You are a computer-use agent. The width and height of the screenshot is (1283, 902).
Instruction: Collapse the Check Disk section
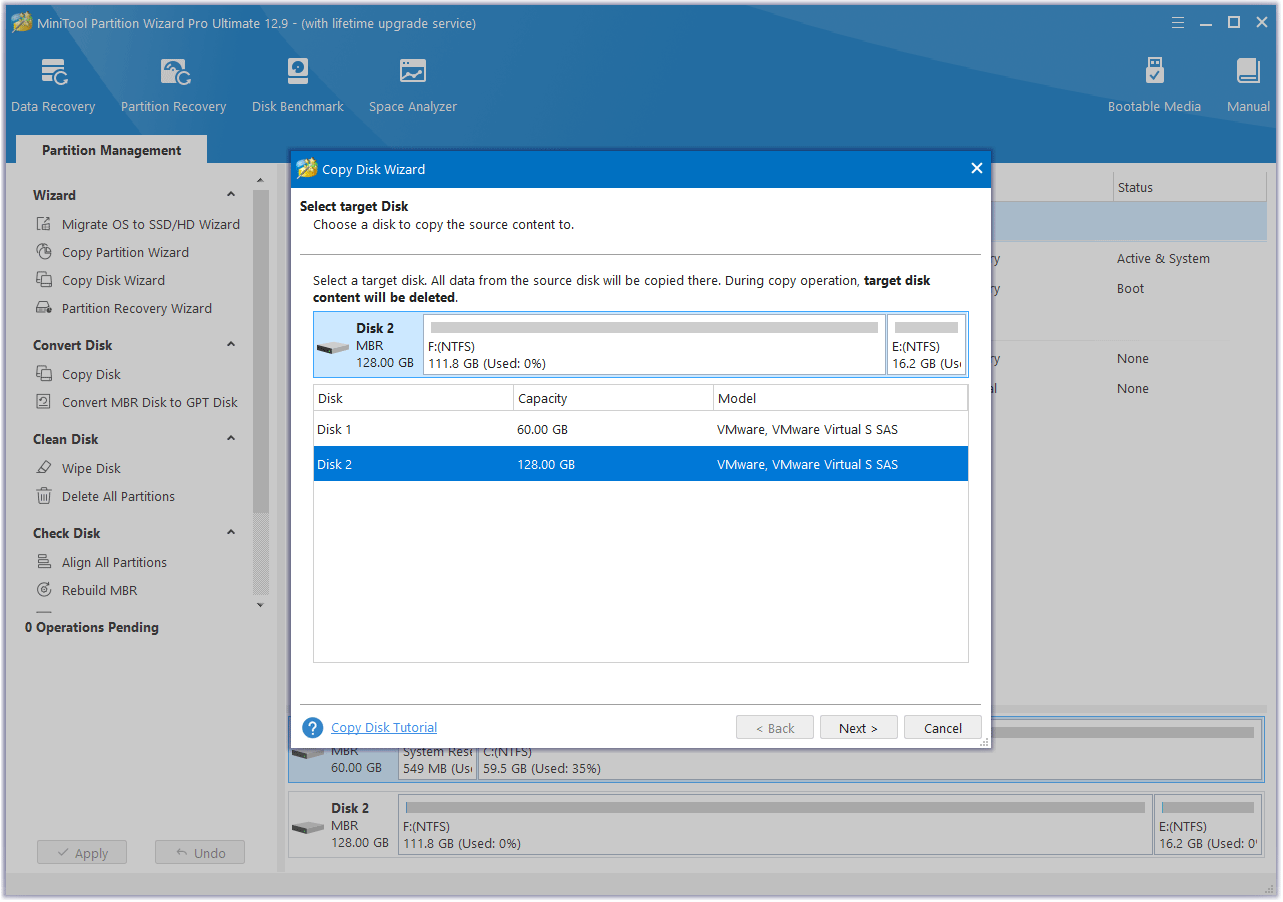[231, 533]
